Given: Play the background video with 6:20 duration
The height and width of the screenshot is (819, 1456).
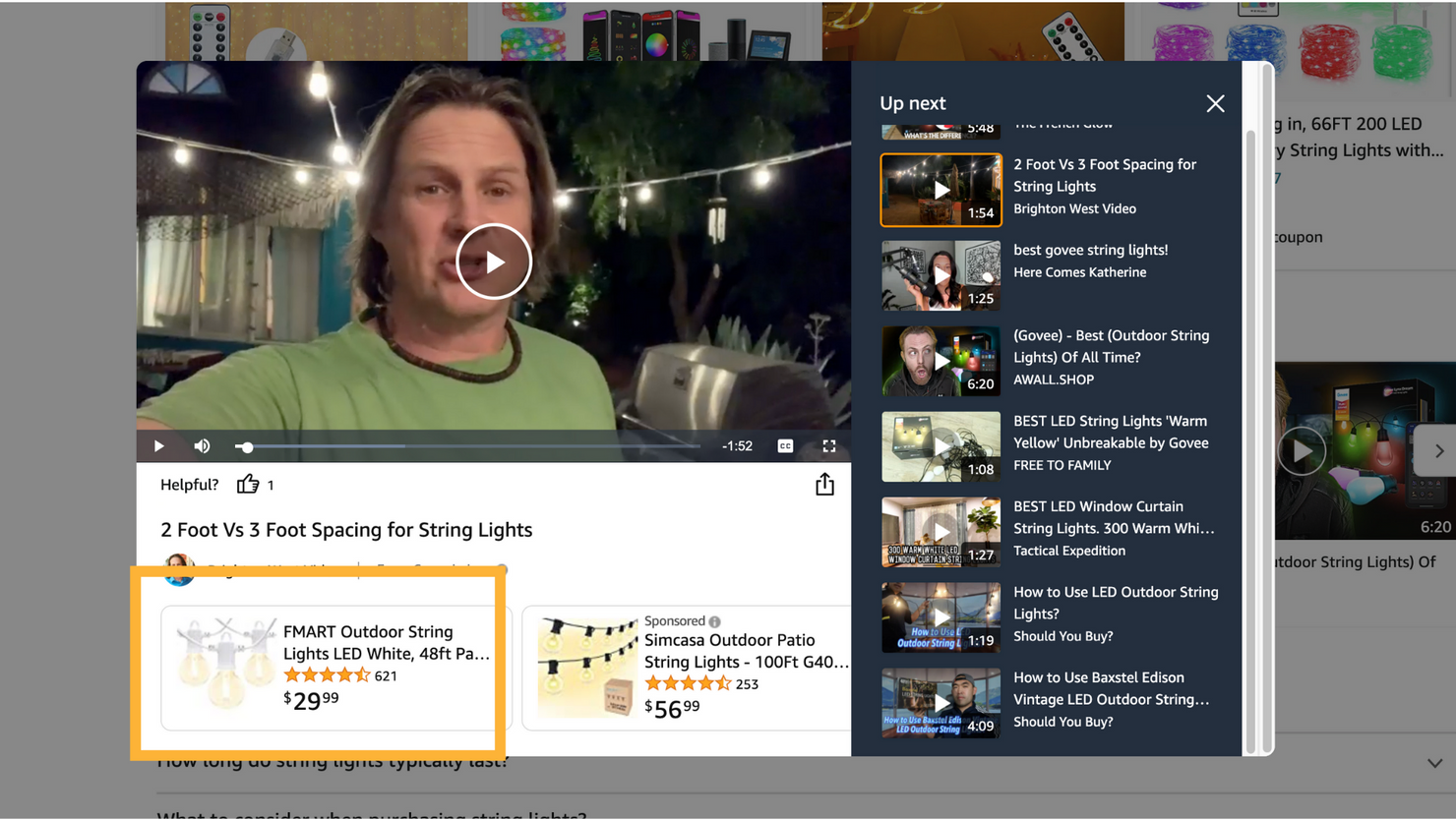Looking at the screenshot, I should click(x=1302, y=451).
